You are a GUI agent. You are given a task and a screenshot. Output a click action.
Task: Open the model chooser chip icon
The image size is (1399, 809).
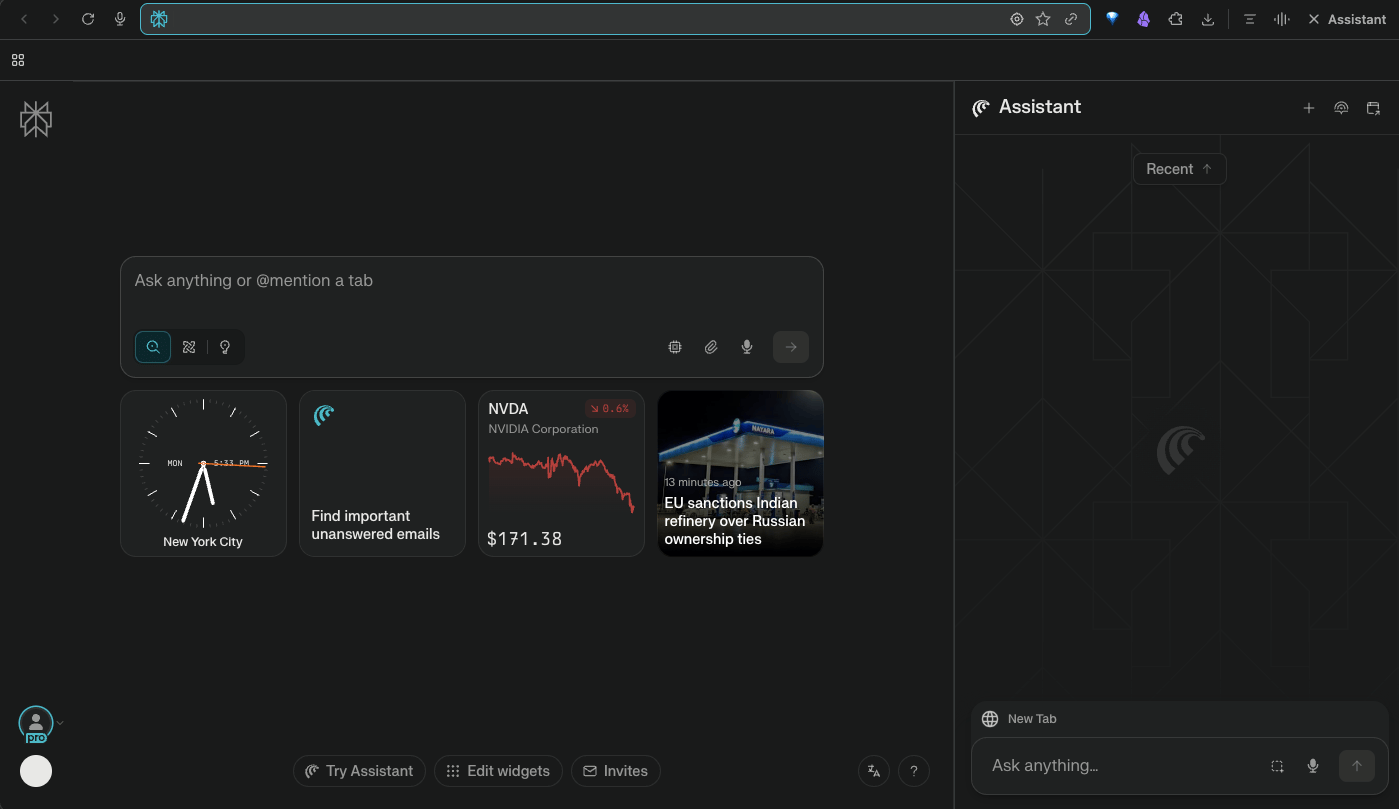tap(675, 347)
